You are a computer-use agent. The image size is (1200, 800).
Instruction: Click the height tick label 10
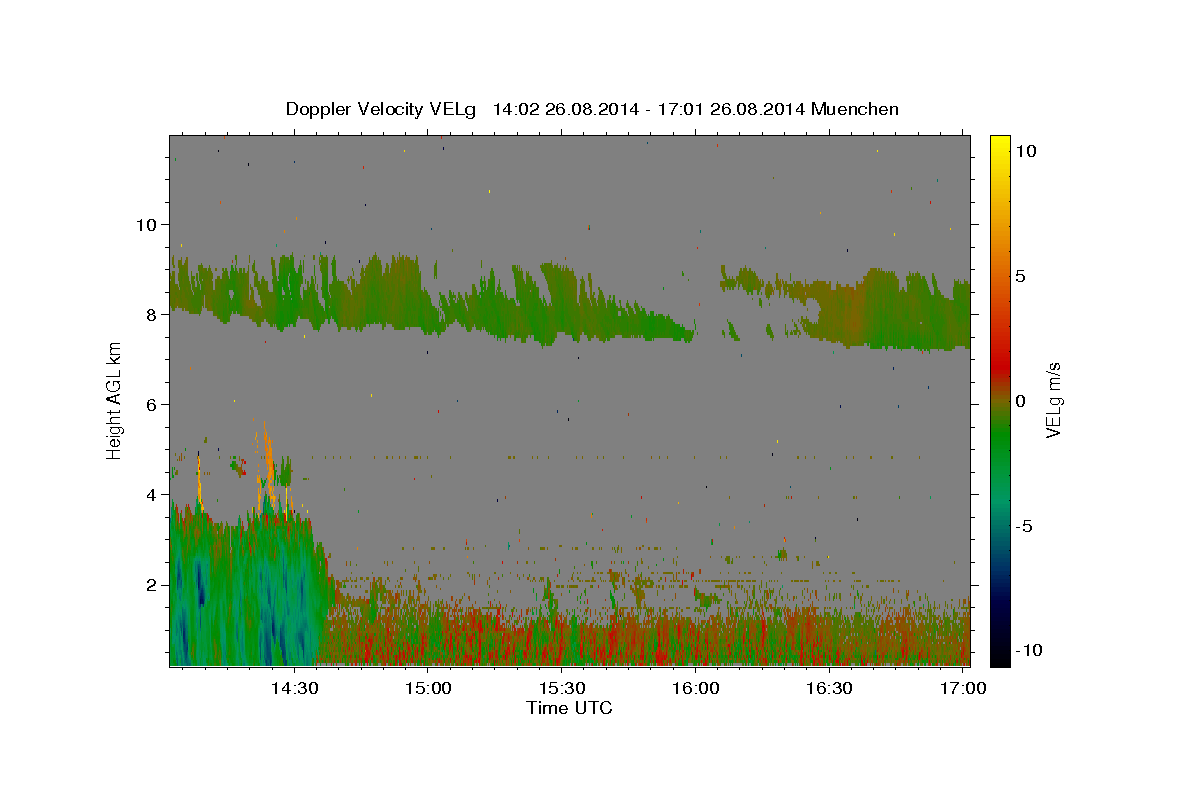(x=147, y=224)
